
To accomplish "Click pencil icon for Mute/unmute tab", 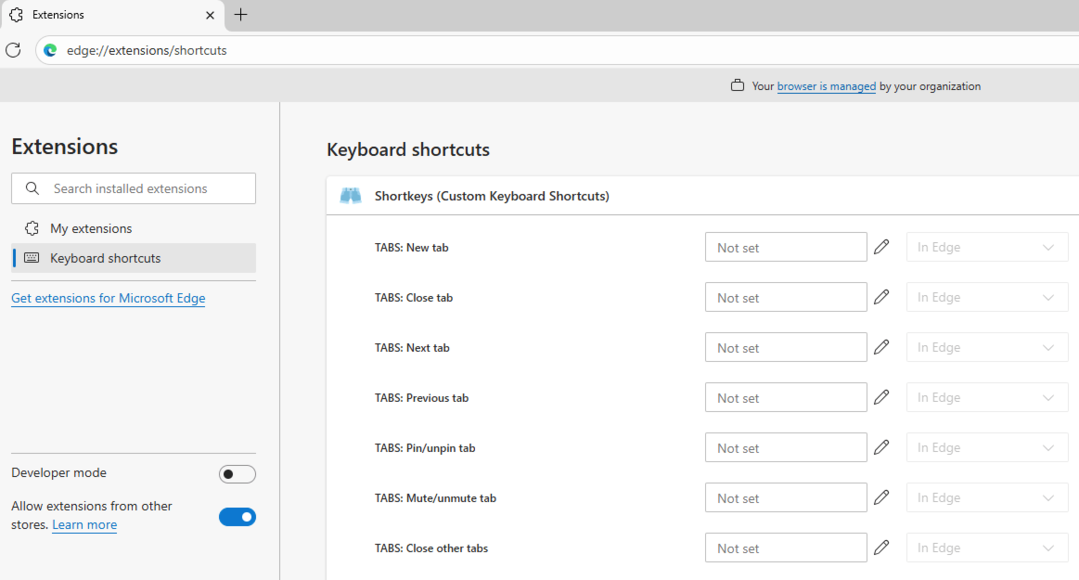I will tap(881, 497).
